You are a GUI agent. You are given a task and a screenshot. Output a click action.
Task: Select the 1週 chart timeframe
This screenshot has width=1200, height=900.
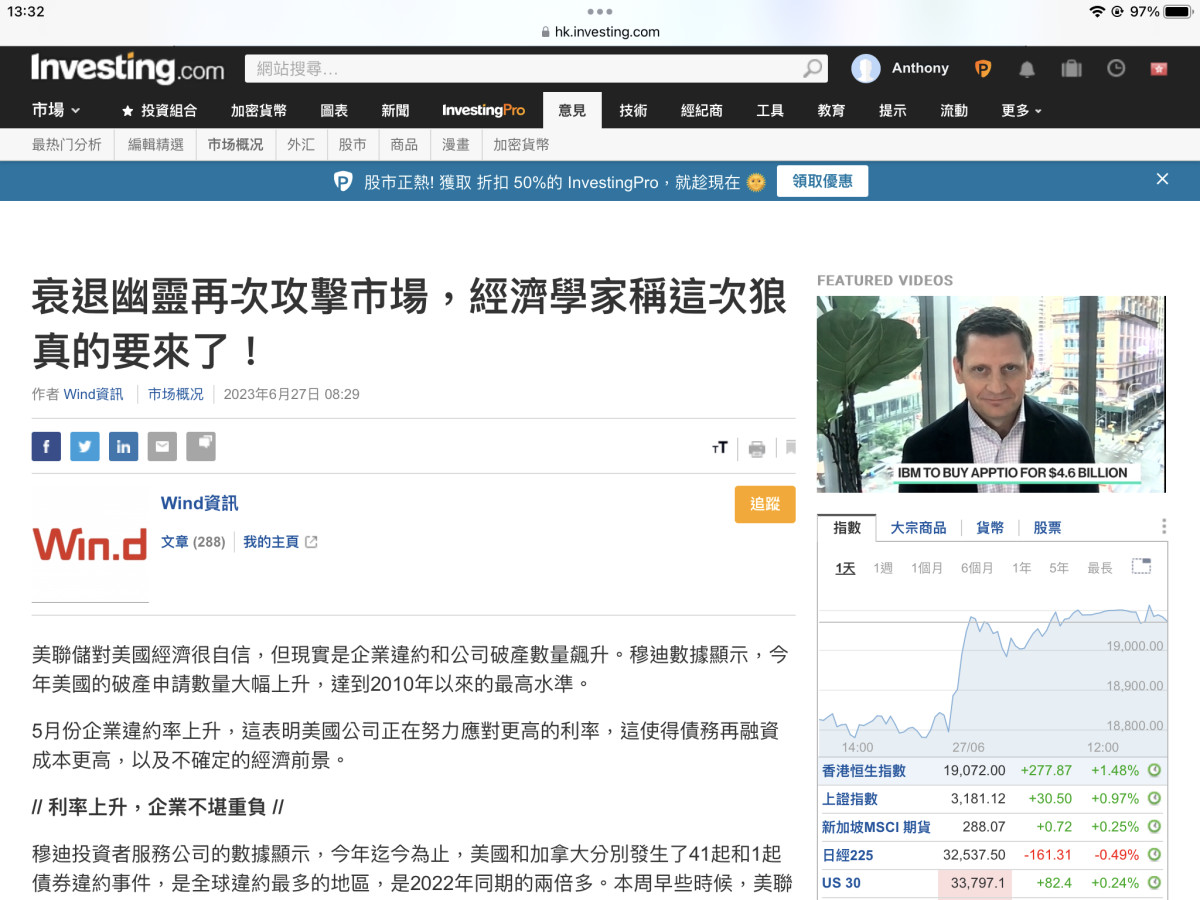(x=882, y=568)
